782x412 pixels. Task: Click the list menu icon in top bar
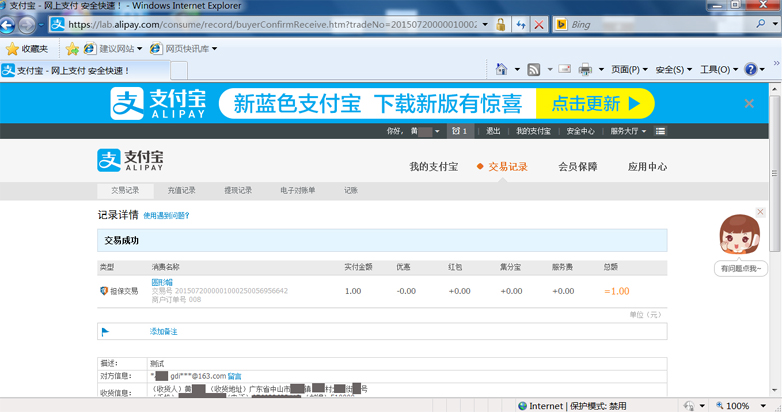660,131
